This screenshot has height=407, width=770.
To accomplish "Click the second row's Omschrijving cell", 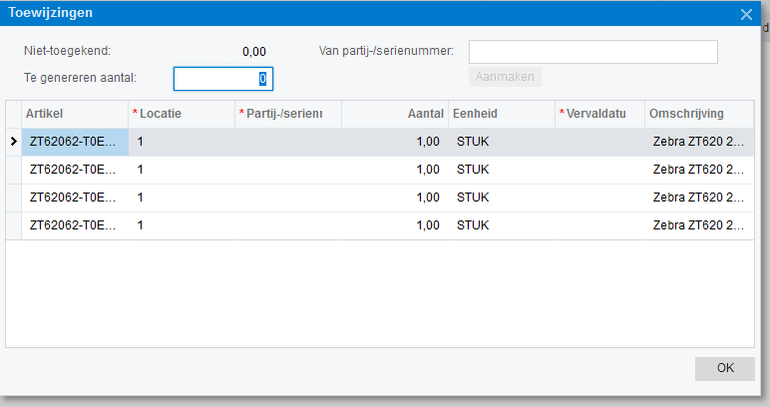I will point(698,170).
